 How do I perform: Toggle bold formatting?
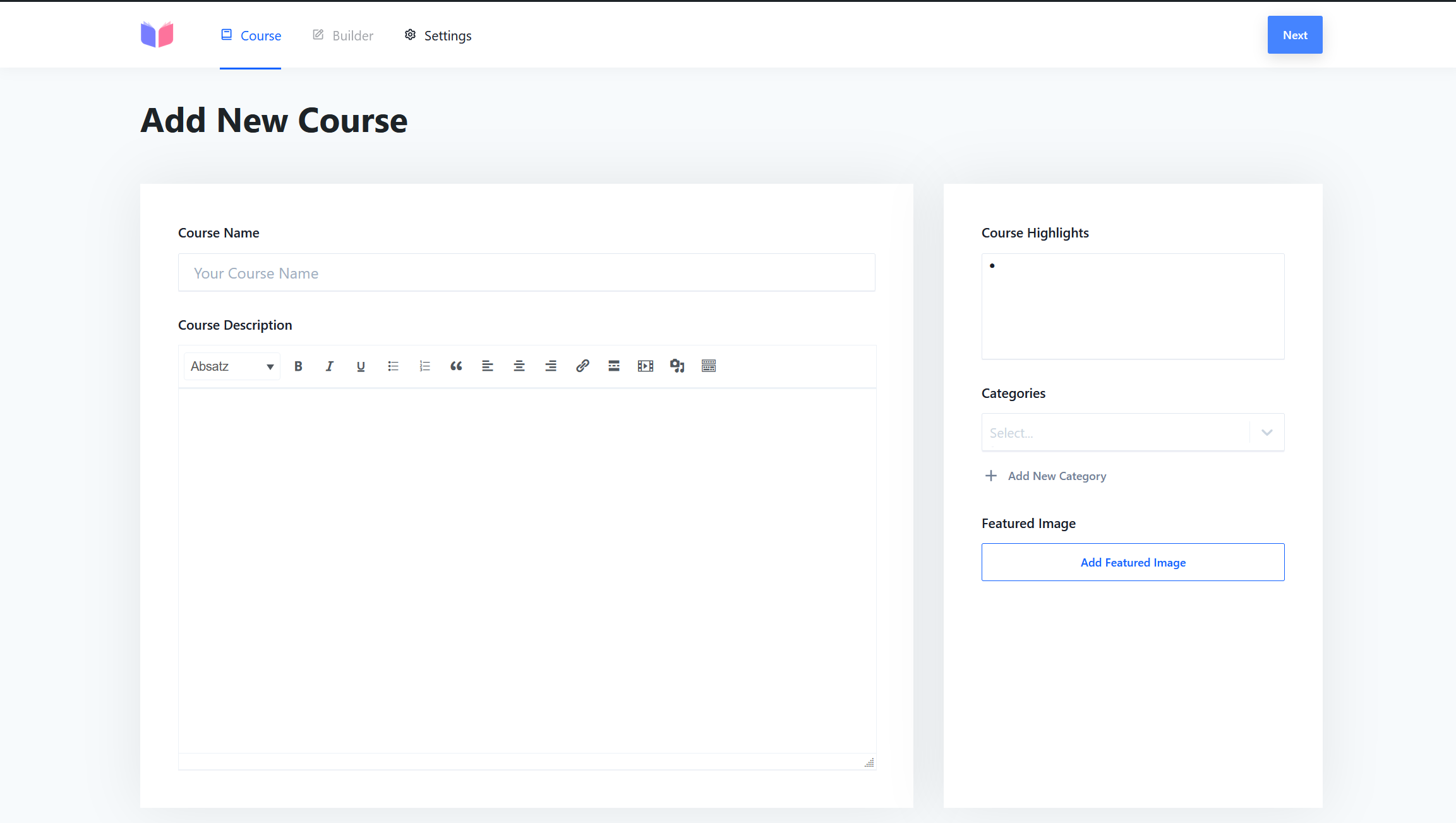click(298, 366)
